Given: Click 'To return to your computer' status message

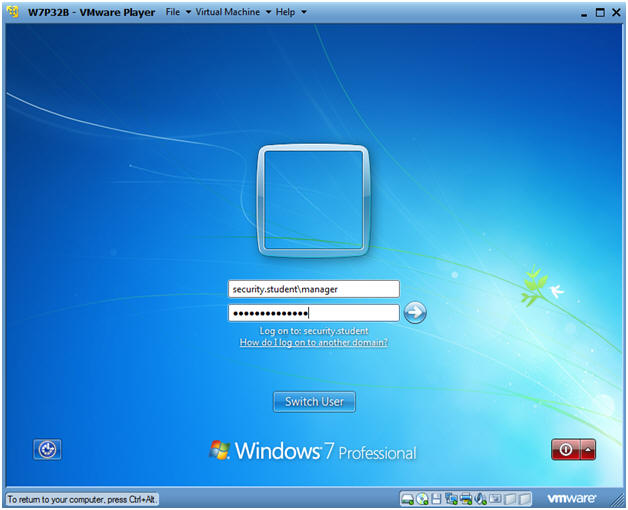Looking at the screenshot, I should pos(81,499).
